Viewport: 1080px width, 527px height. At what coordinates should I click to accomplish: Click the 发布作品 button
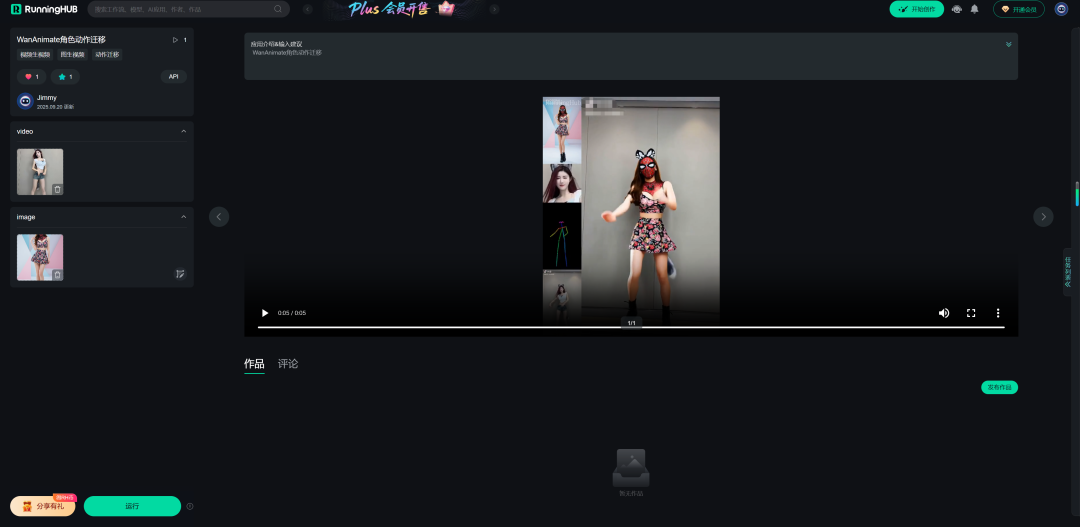(x=999, y=387)
